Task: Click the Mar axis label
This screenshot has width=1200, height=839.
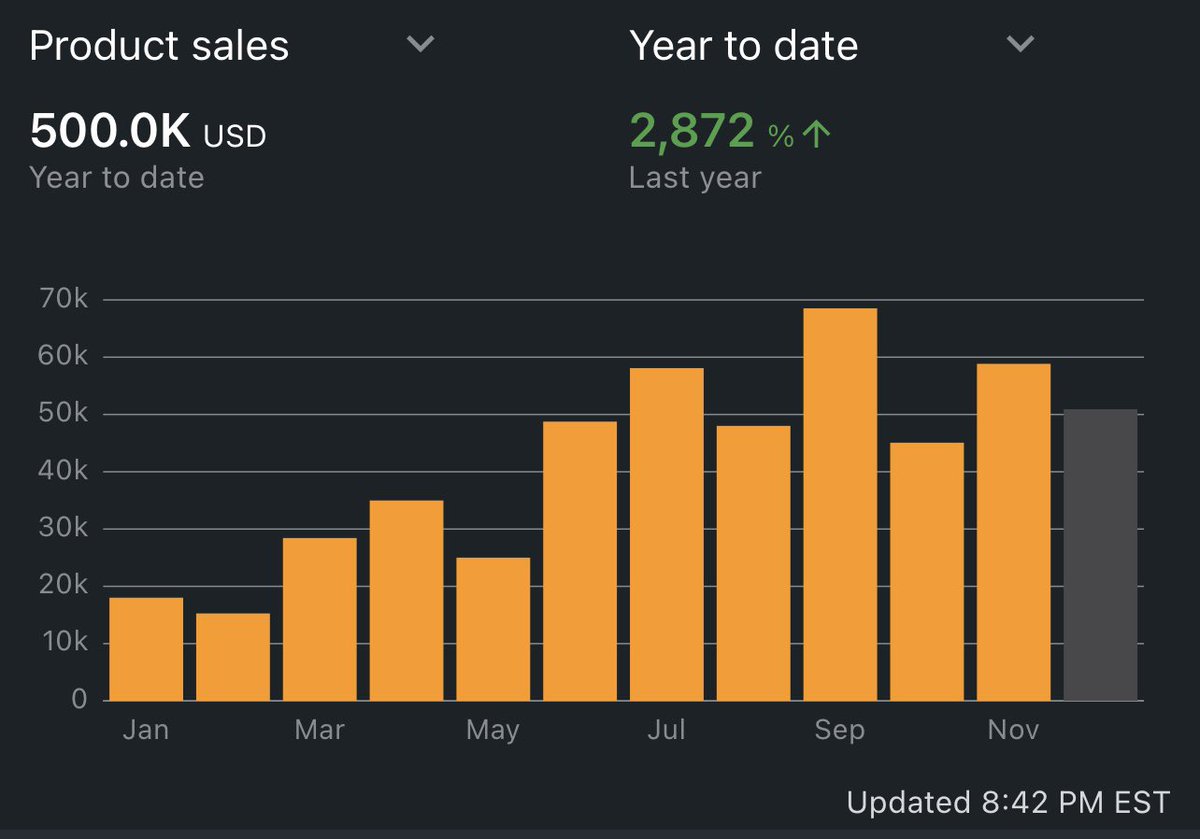Action: coord(320,731)
